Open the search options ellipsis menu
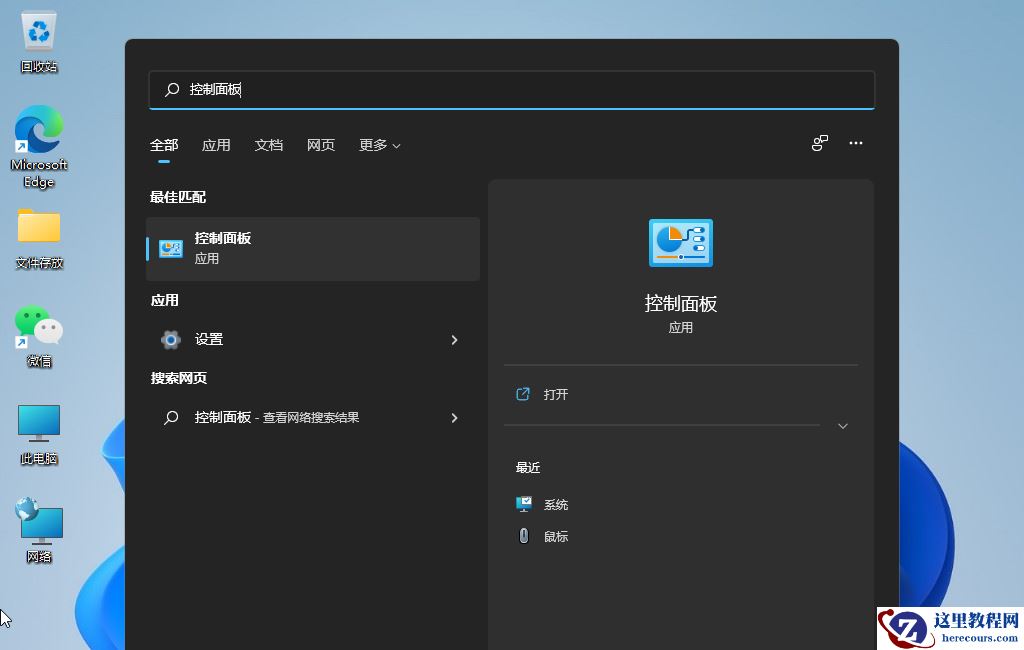This screenshot has width=1024, height=650. 856,143
